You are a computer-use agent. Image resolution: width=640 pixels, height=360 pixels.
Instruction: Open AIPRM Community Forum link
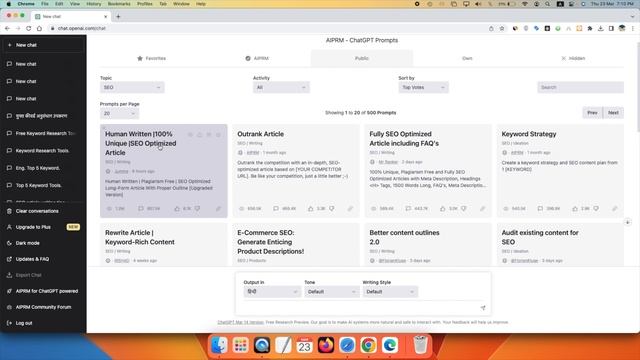(x=43, y=307)
